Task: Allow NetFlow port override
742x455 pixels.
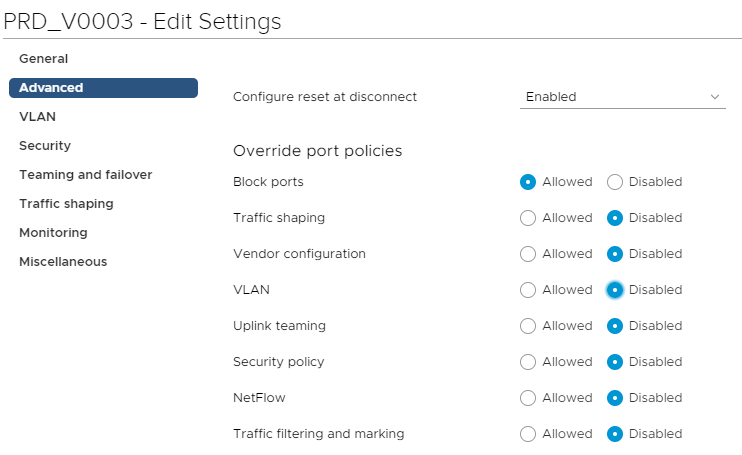Action: [x=528, y=398]
